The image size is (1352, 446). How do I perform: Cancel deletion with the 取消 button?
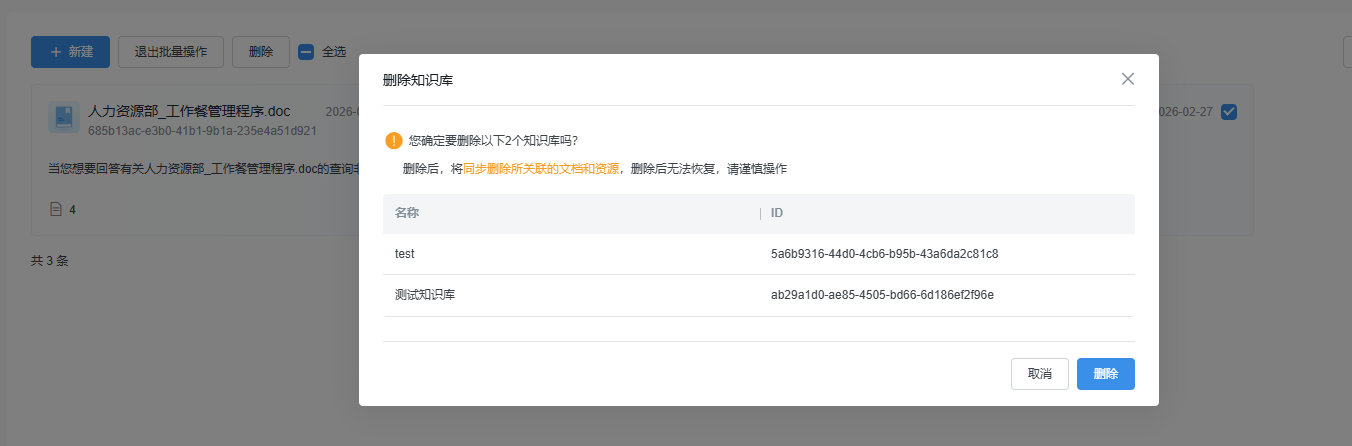click(x=1039, y=374)
